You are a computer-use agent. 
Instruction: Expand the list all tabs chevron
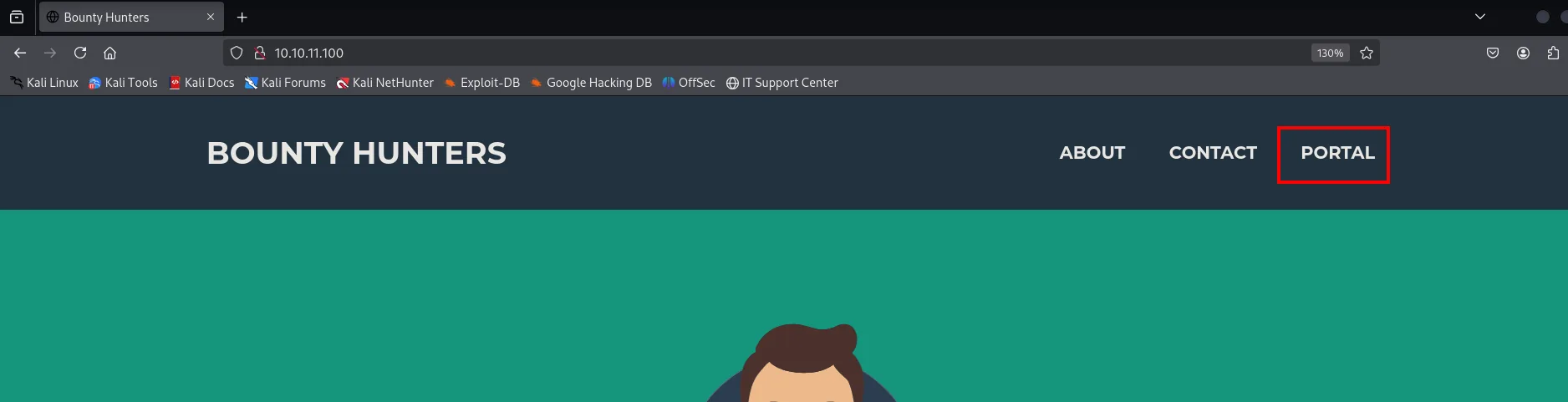pos(1480,17)
